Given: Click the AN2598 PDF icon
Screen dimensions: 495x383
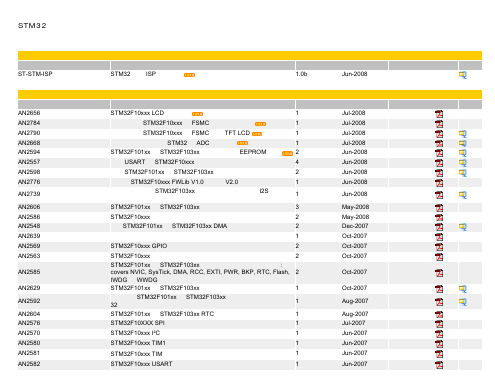Looking at the screenshot, I should click(439, 173).
